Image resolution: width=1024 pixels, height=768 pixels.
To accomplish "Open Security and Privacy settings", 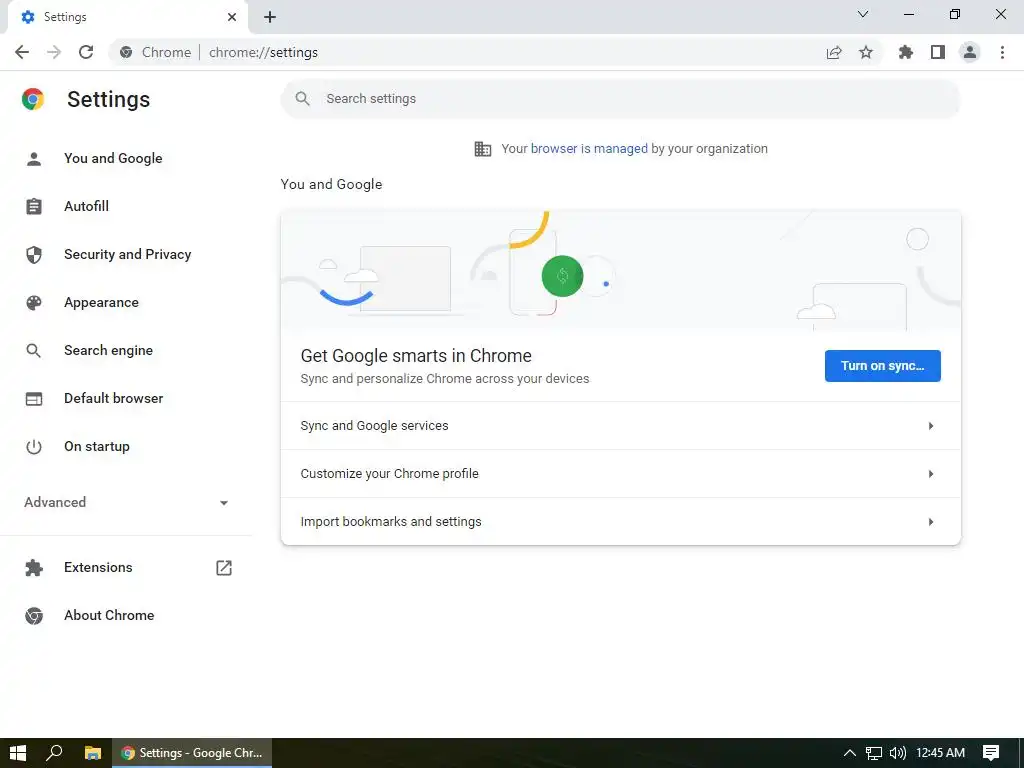I will tap(127, 255).
